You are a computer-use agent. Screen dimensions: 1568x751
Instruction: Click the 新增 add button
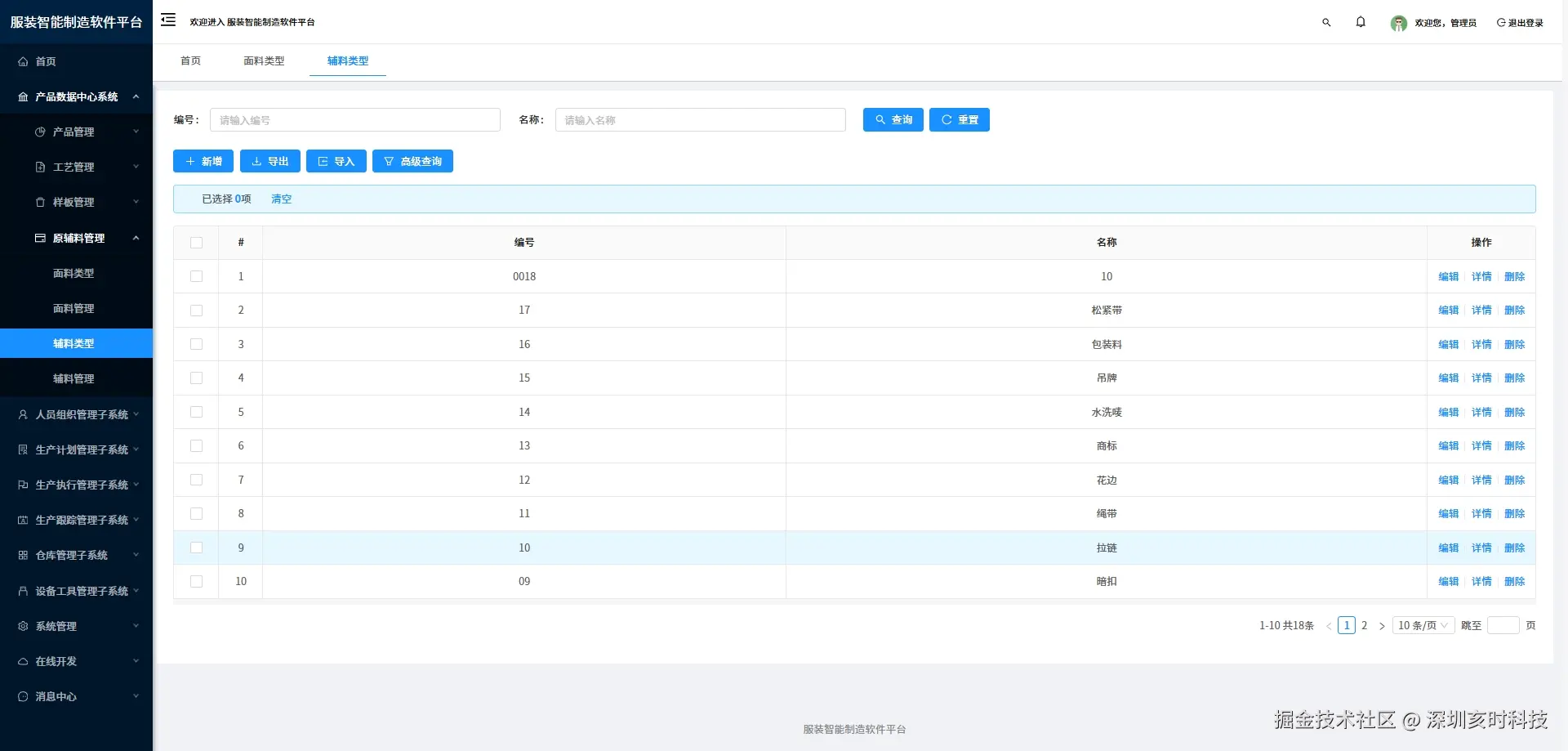click(x=203, y=161)
